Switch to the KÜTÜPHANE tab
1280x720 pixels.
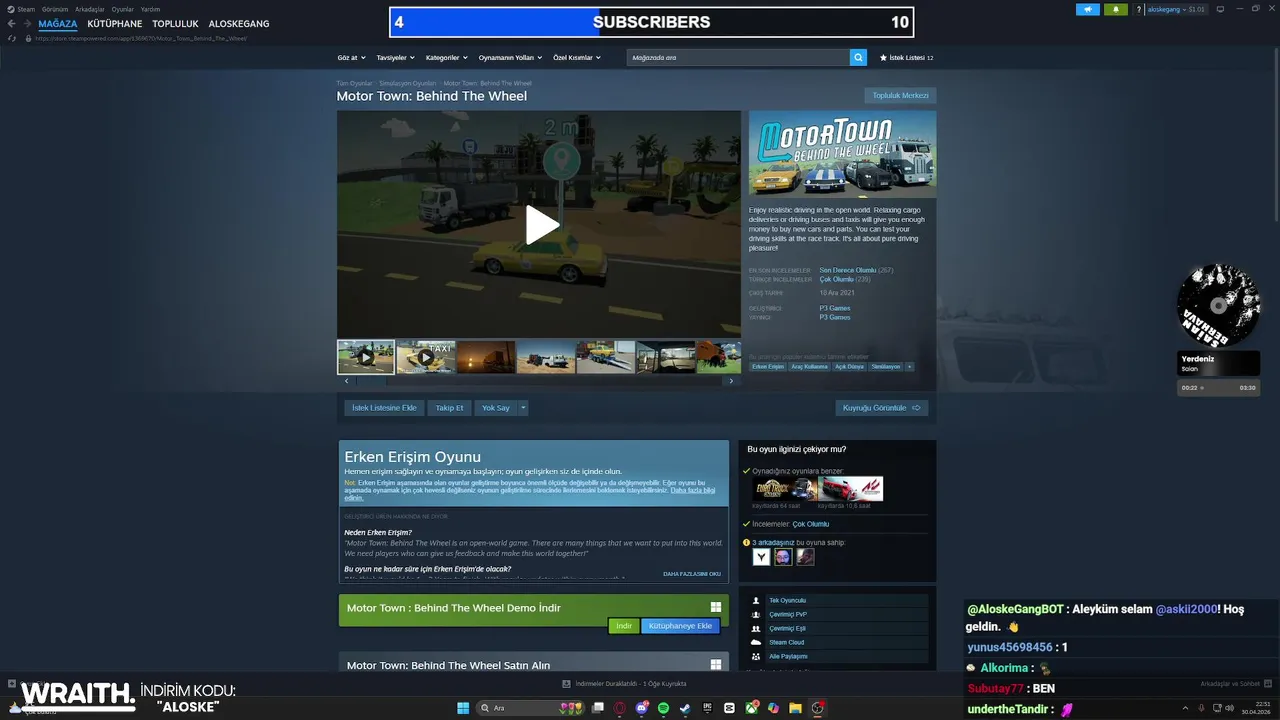click(115, 23)
